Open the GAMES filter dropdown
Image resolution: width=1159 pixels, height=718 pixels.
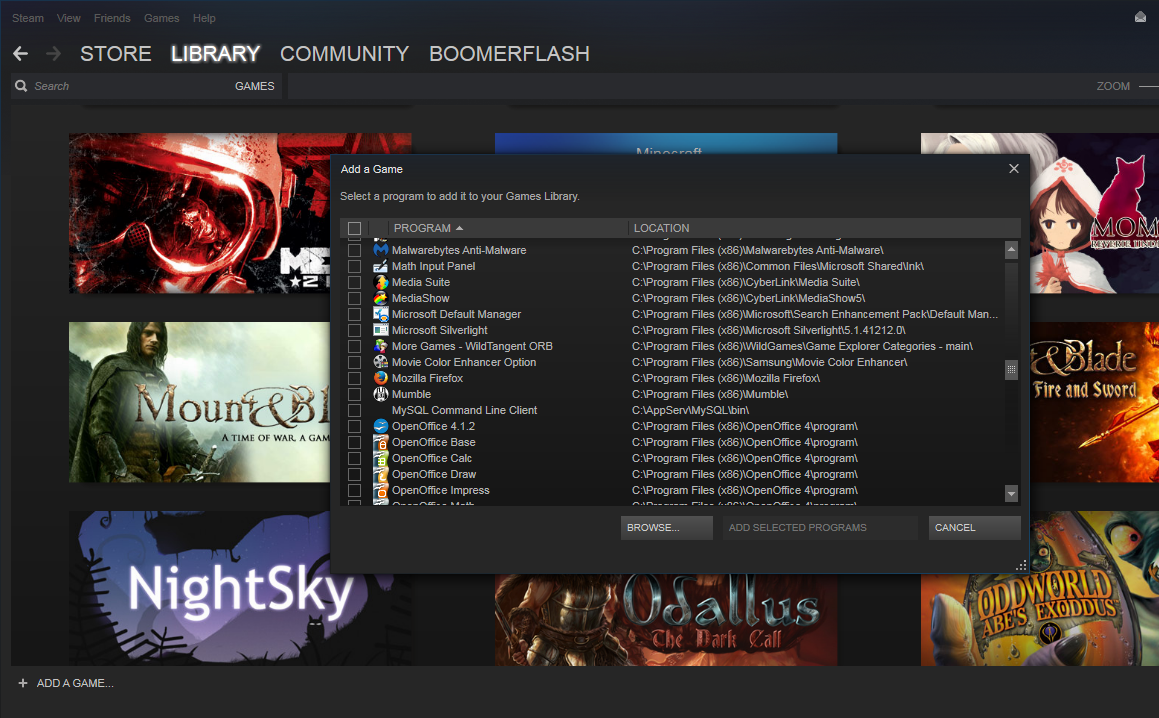[254, 86]
